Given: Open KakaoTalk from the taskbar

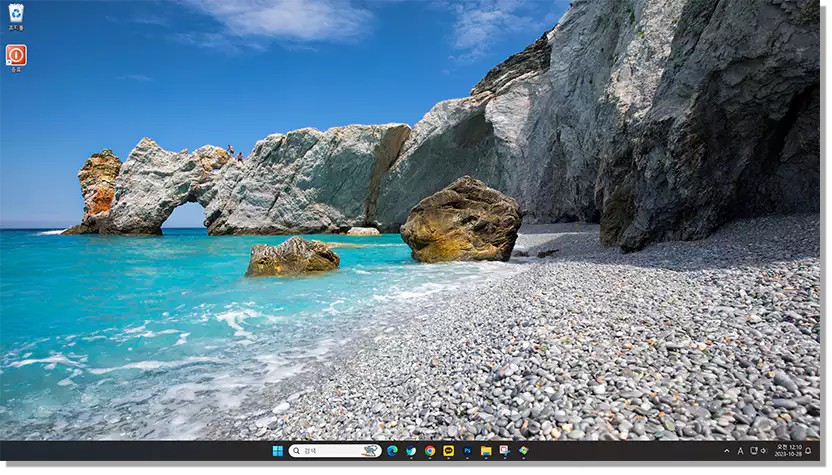Looking at the screenshot, I should [448, 451].
